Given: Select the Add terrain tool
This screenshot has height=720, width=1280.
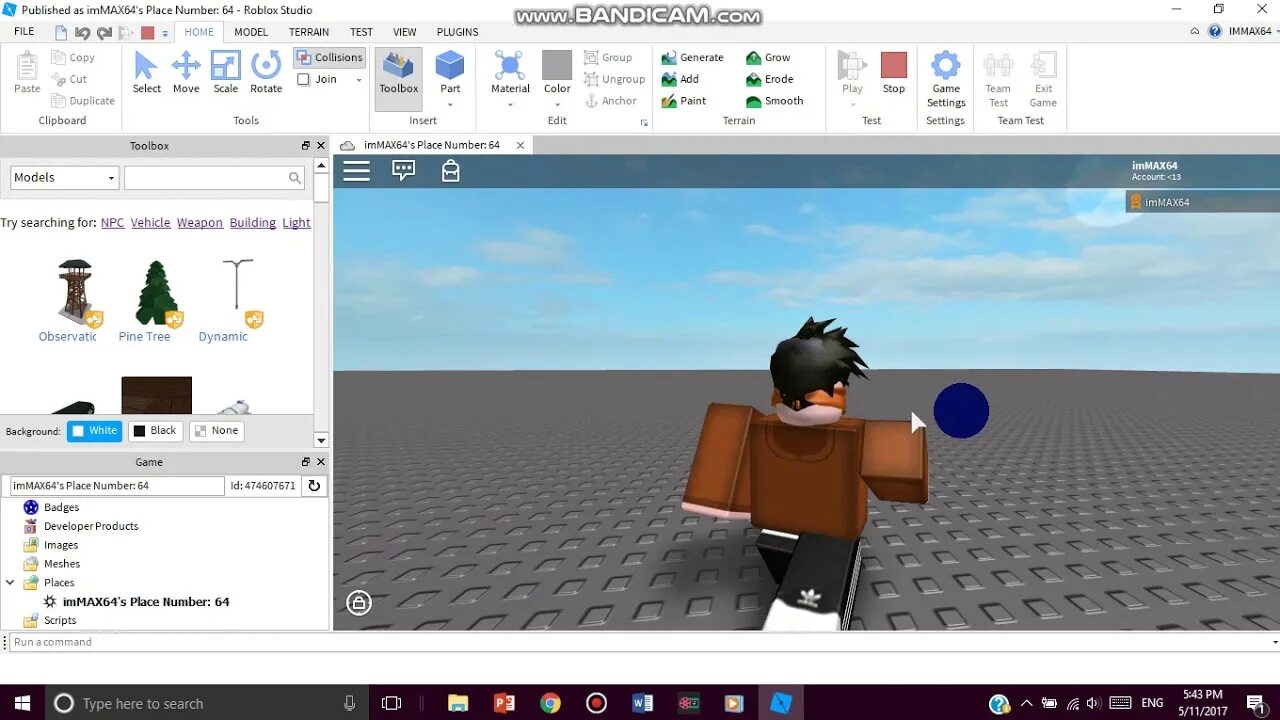Looking at the screenshot, I should [680, 79].
